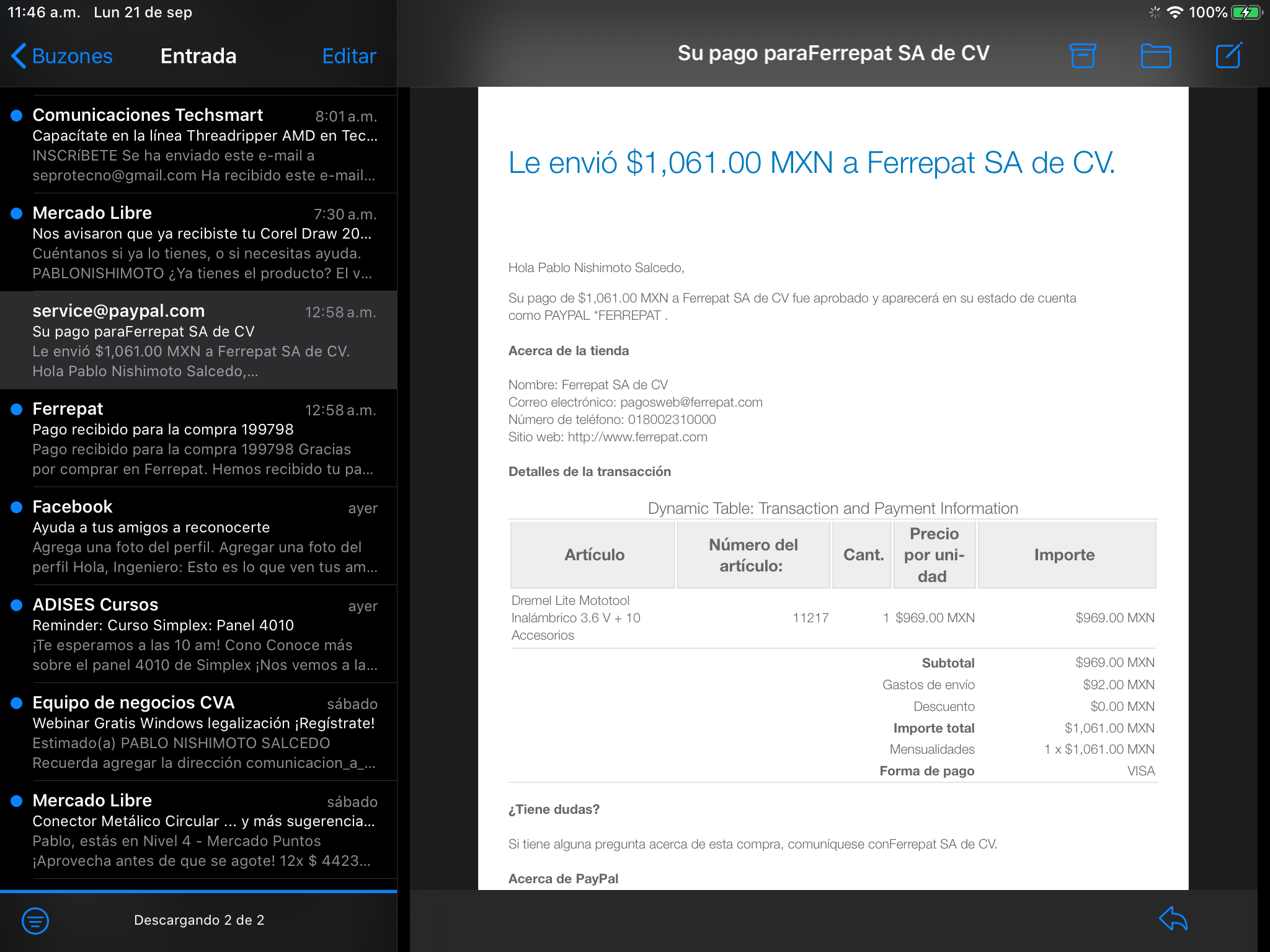Tap Importe total $1,061.00 MXN value
The height and width of the screenshot is (952, 1270).
1109,728
